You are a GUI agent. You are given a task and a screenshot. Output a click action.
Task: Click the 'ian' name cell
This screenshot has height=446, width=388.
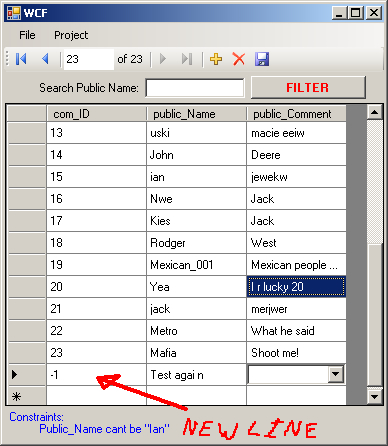coord(196,177)
